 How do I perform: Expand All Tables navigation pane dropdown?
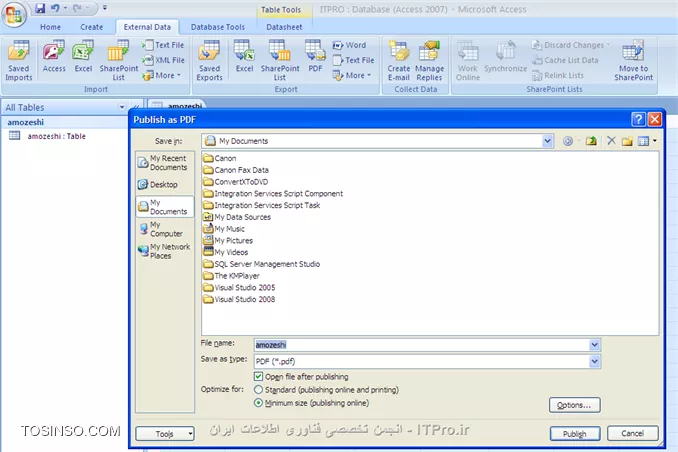pos(122,107)
